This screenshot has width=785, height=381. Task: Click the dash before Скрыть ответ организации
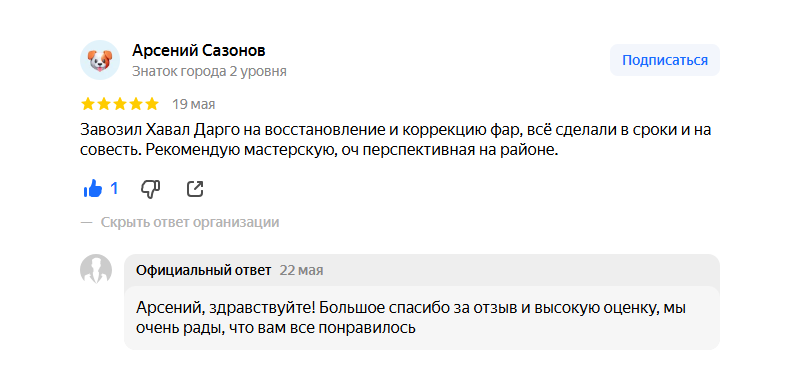[x=87, y=222]
